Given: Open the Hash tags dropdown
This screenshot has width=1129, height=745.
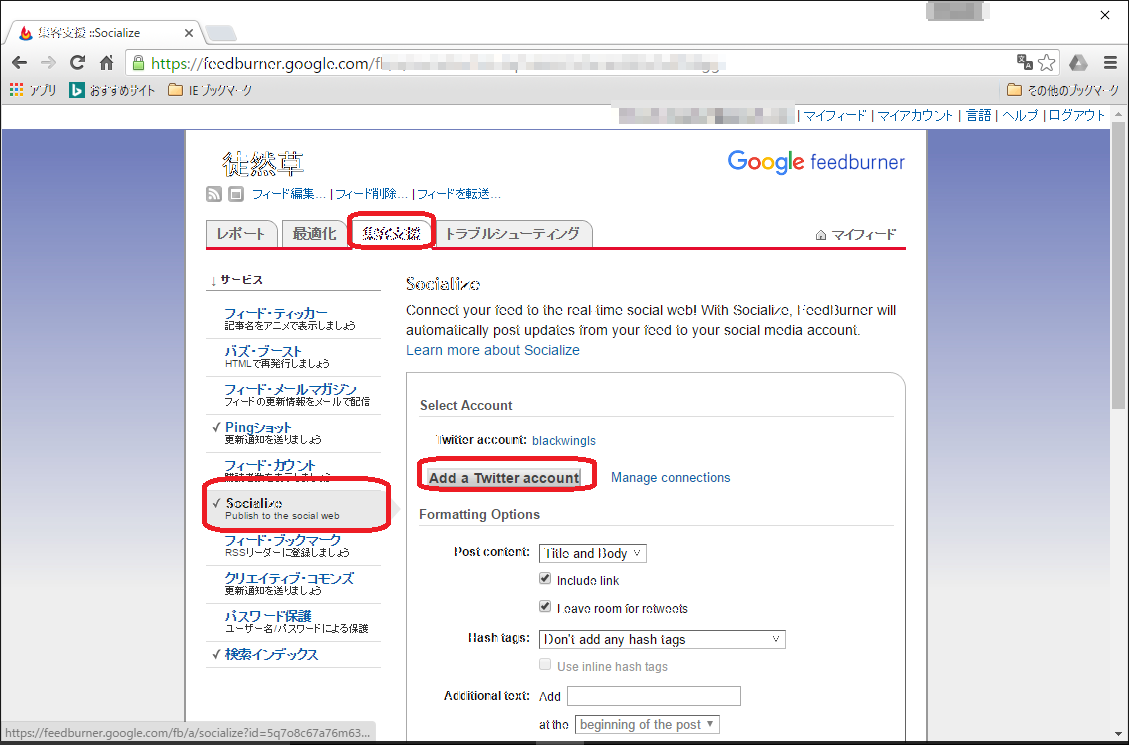Looking at the screenshot, I should tap(662, 639).
